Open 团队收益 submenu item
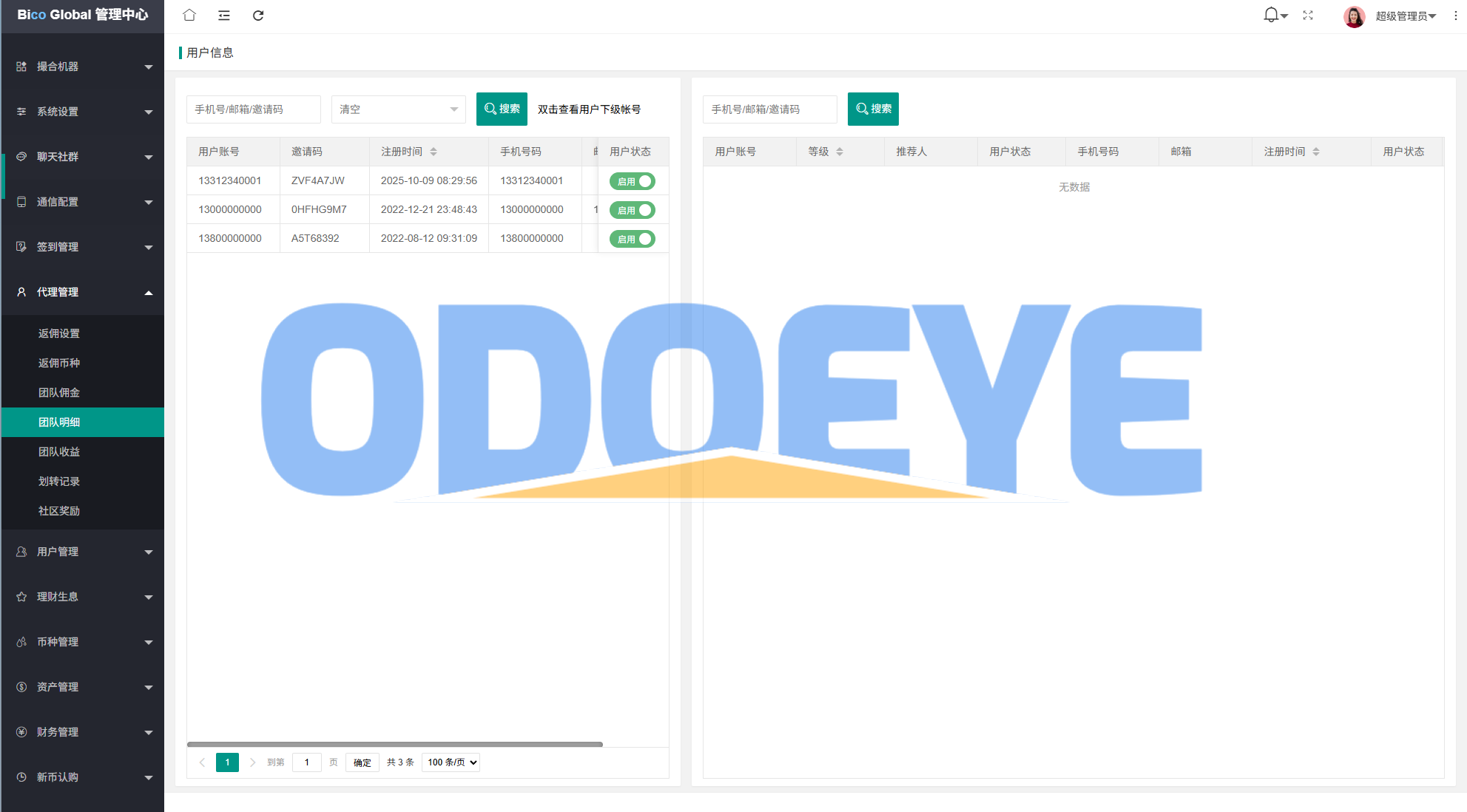This screenshot has height=812, width=1467. click(59, 452)
